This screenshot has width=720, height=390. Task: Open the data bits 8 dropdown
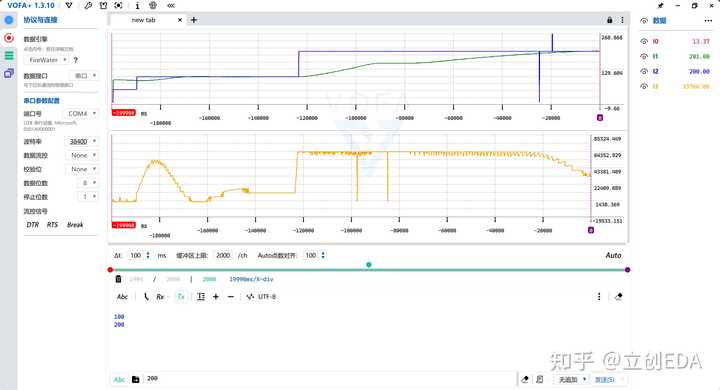tap(88, 183)
